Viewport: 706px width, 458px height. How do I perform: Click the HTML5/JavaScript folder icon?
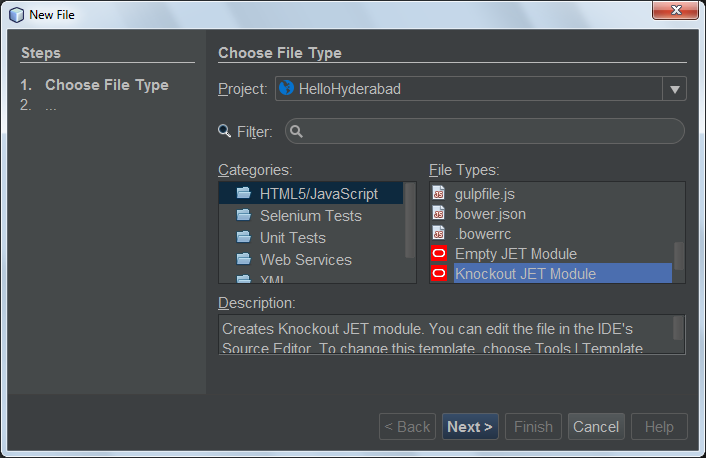[243, 193]
